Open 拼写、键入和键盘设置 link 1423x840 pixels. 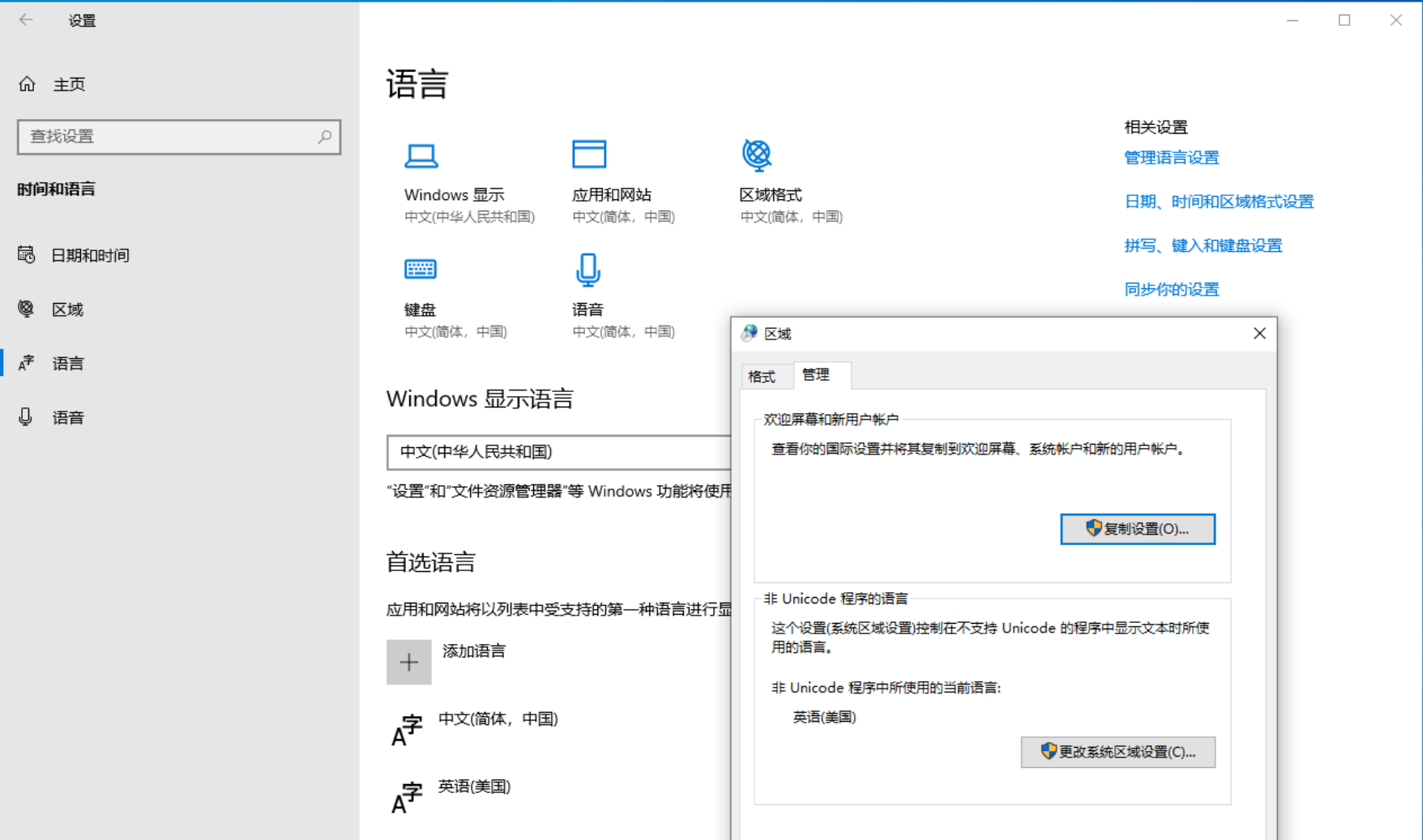tap(1203, 245)
